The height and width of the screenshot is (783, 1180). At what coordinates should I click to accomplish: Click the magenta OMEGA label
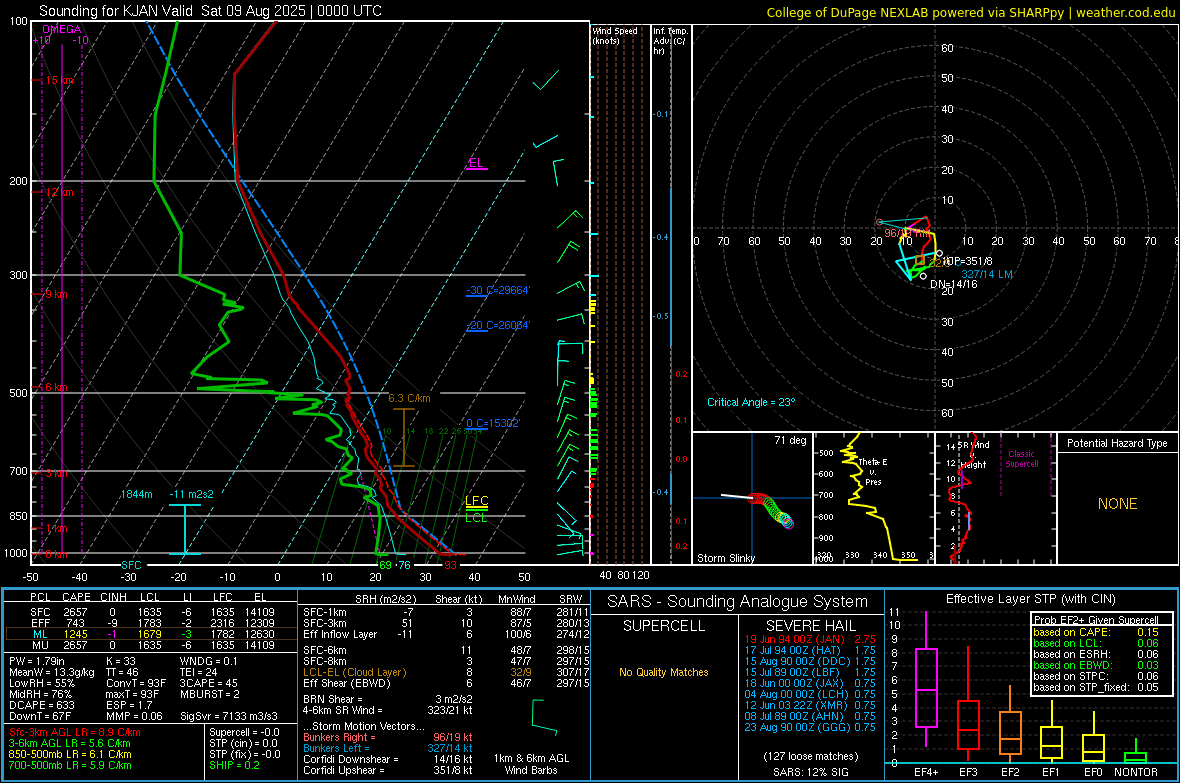tap(62, 29)
